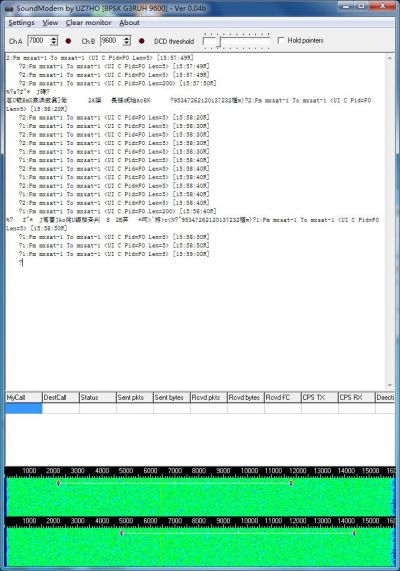Image resolution: width=400 pixels, height=571 pixels.
Task: Click left pointer marker on lower waterfall
Action: tap(121, 533)
